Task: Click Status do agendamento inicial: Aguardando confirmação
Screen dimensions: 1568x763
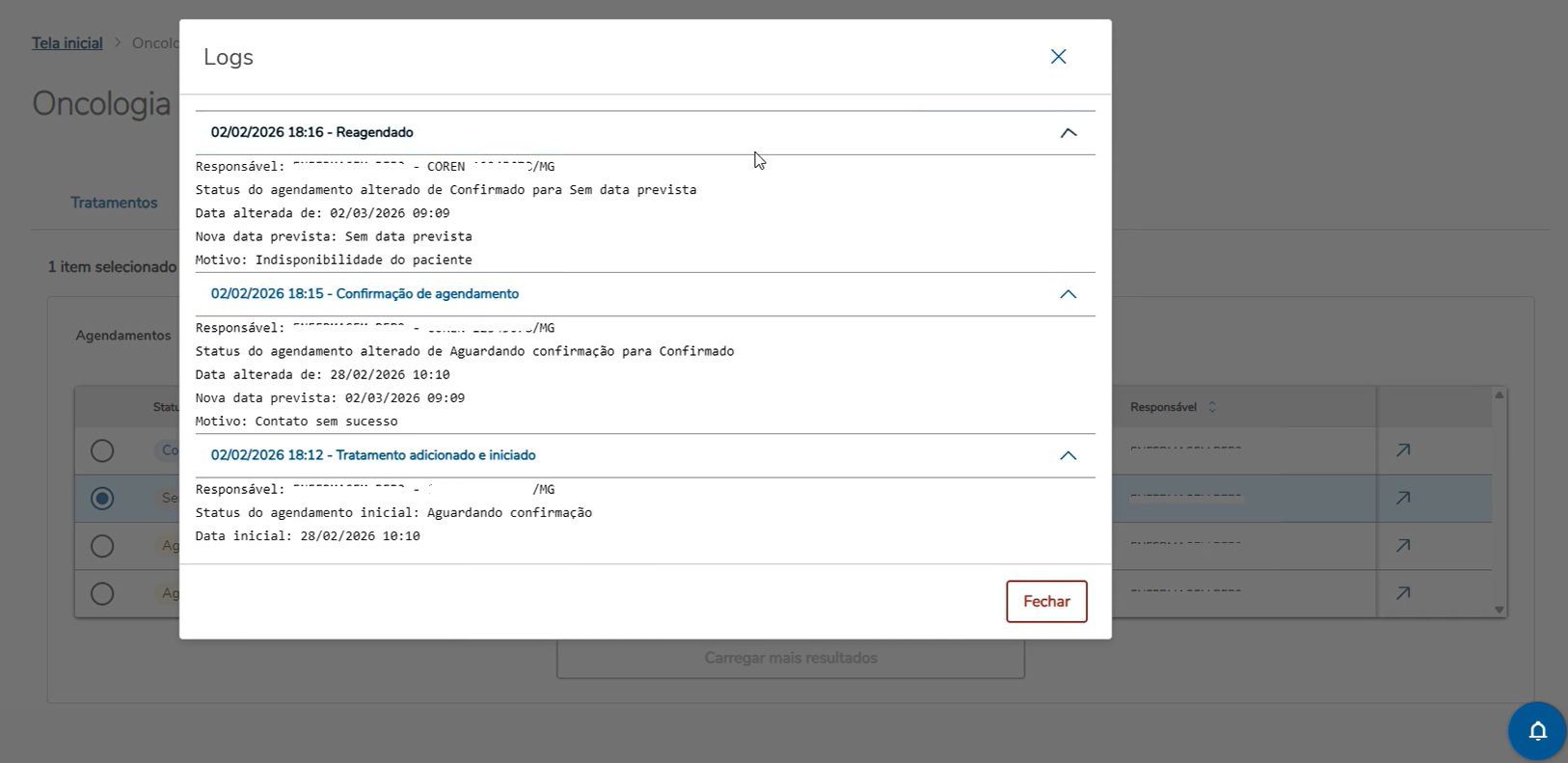Action: point(393,512)
